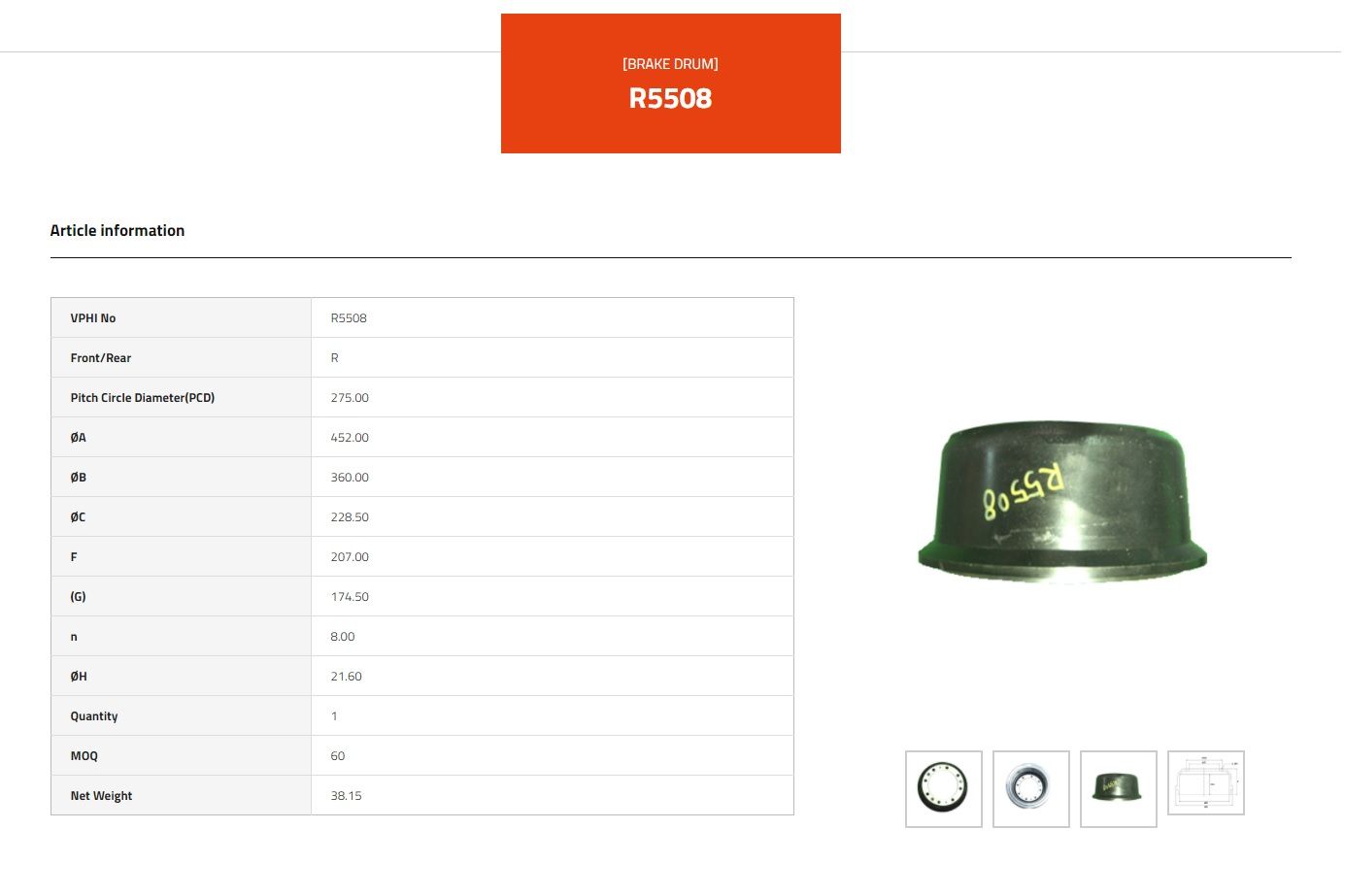This screenshot has width=1345, height=896.
Task: Click the ØA value 452.00
Action: point(350,438)
